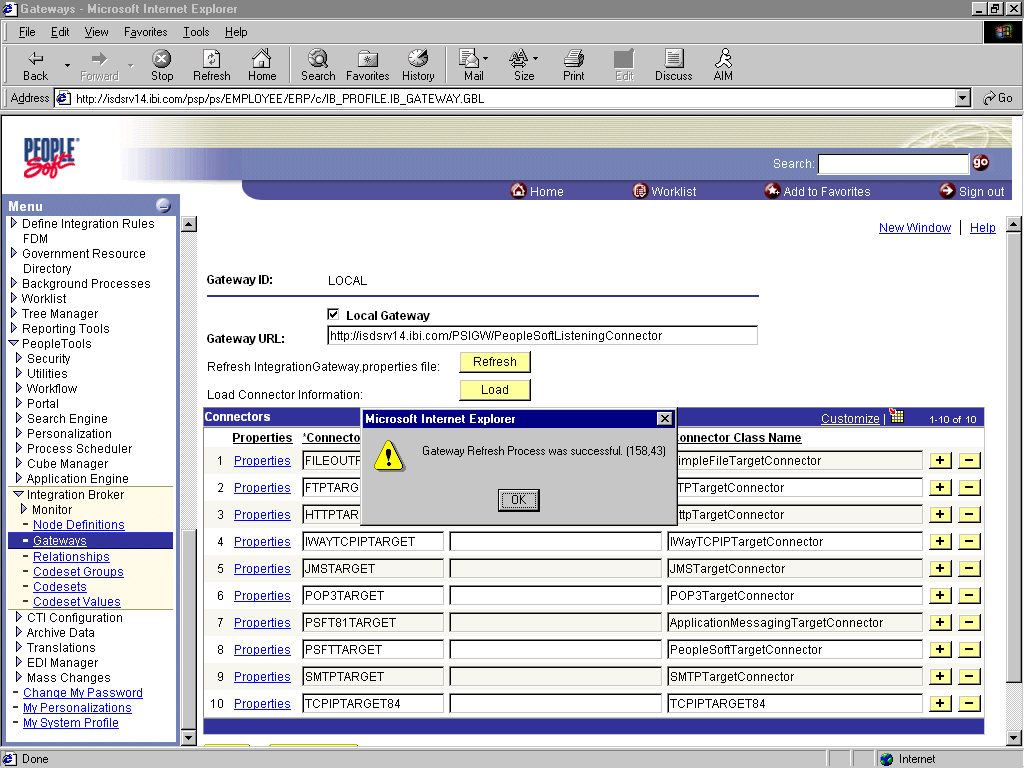Open the File menu

pyautogui.click(x=27, y=32)
